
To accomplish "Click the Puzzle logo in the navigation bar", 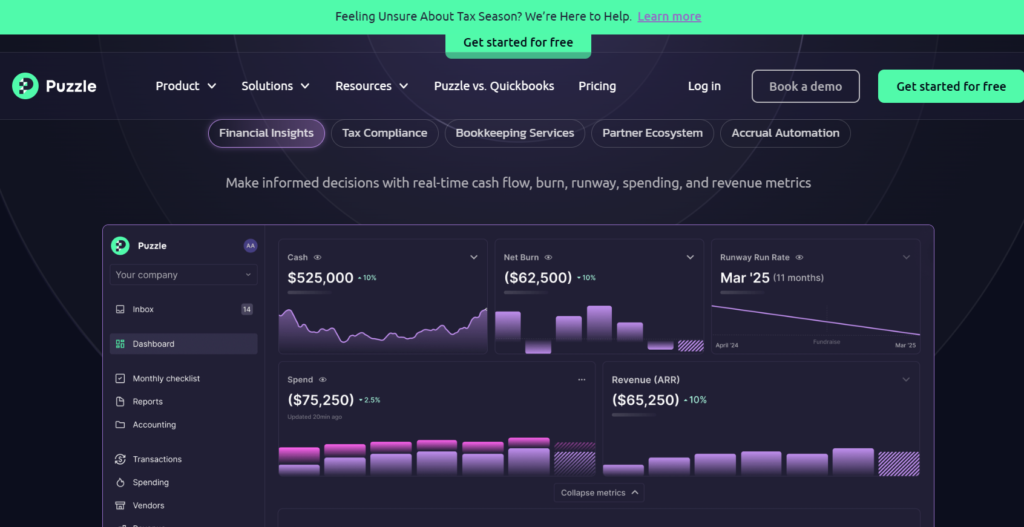I will 54,86.
